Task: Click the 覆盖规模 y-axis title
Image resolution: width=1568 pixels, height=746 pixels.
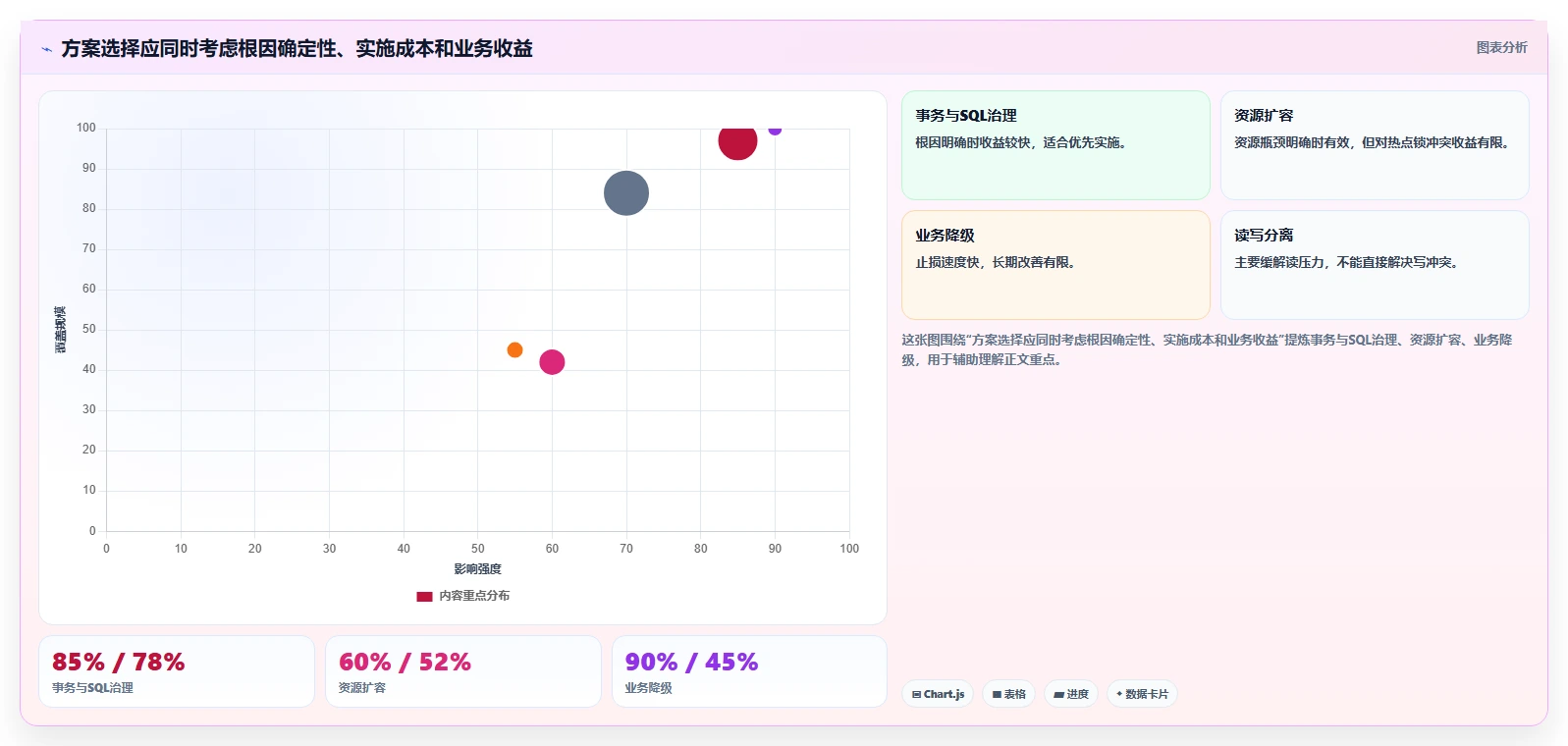Action: point(61,330)
